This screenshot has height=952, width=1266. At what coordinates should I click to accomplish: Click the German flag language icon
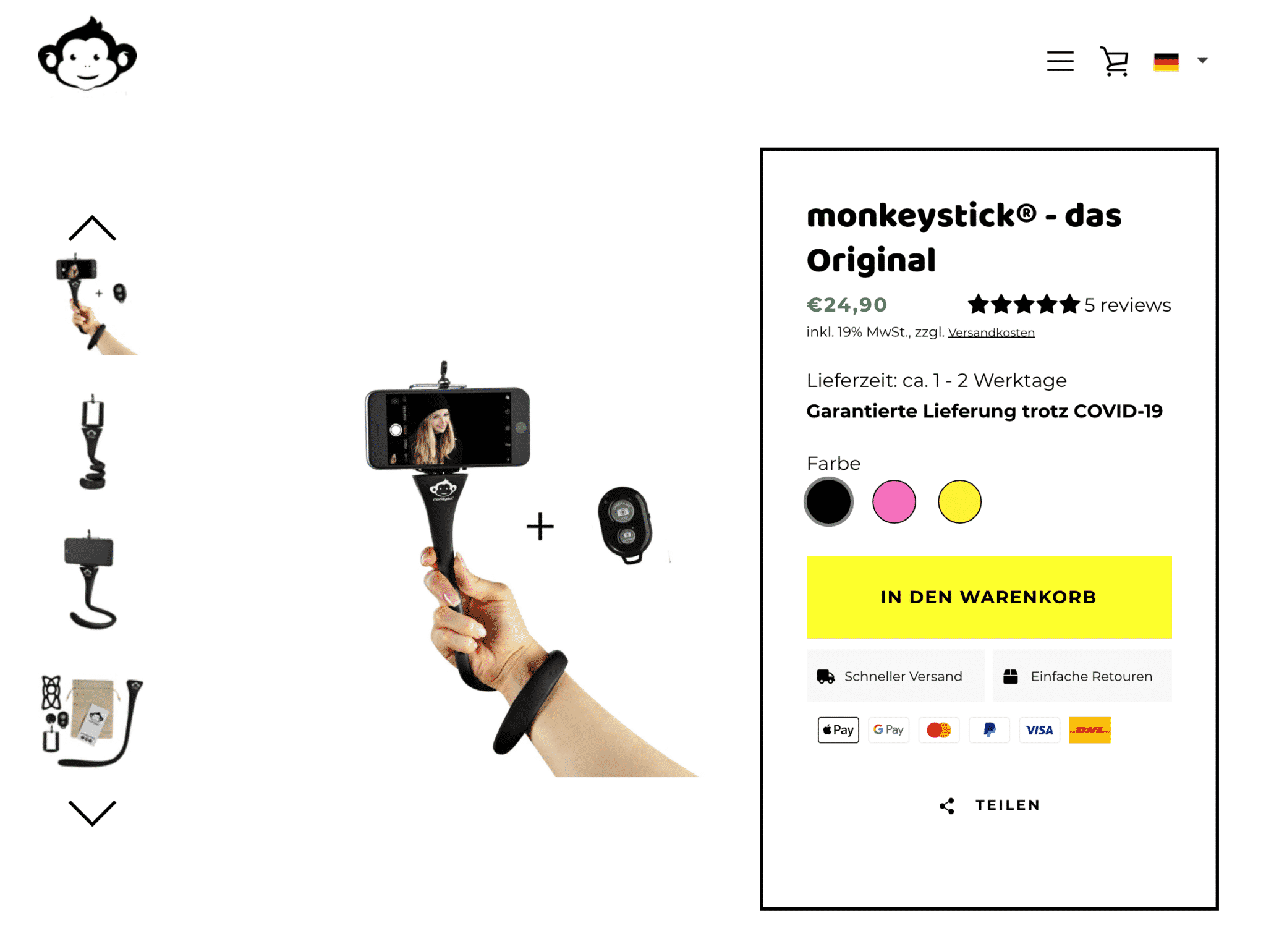click(1166, 62)
